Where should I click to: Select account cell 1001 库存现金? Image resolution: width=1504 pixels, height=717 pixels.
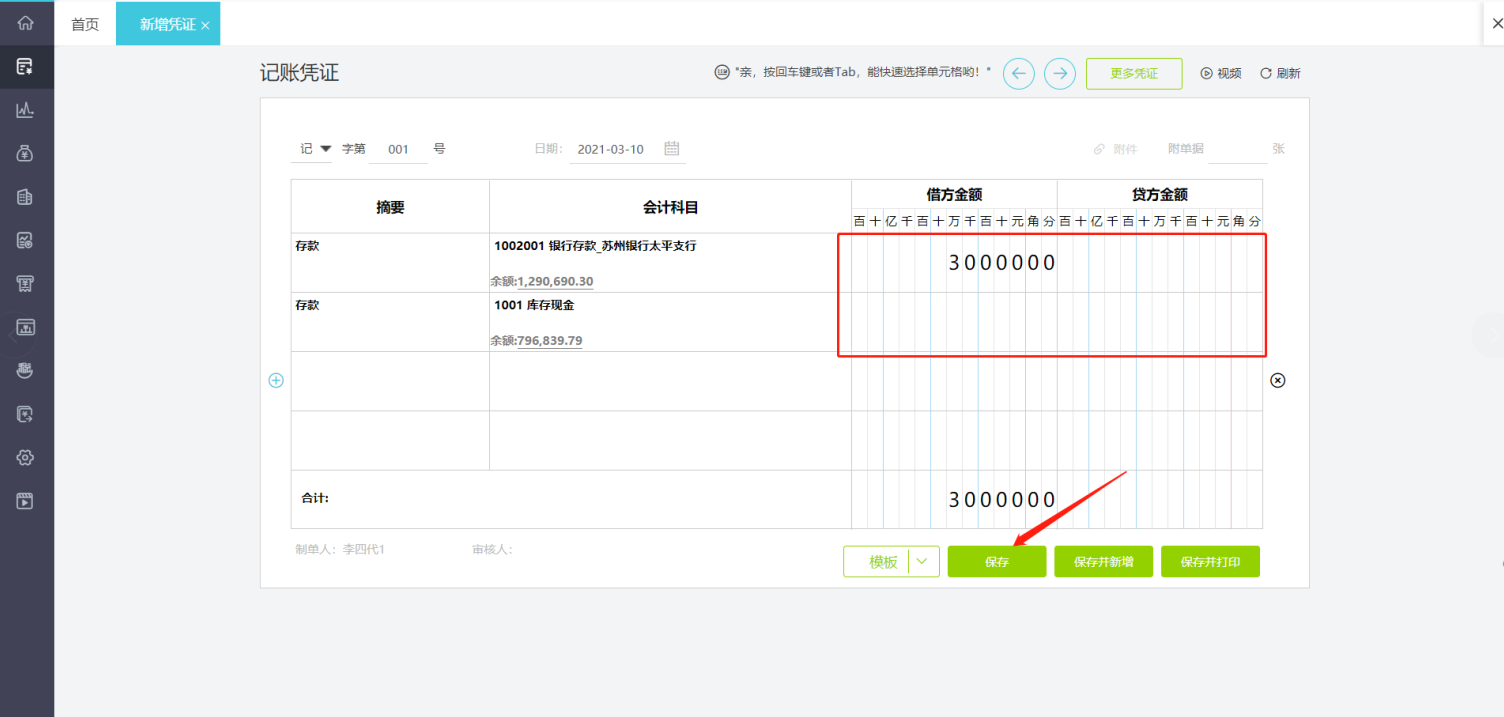[x=534, y=305]
